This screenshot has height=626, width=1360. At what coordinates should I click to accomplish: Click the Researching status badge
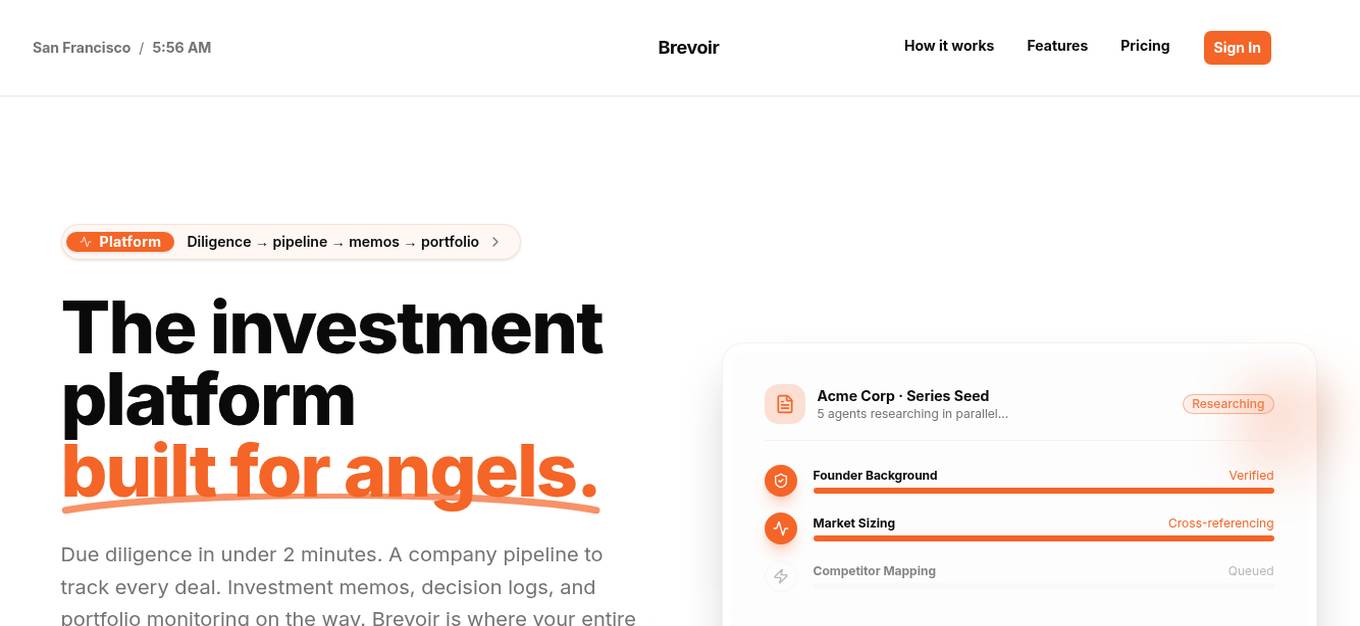point(1228,404)
